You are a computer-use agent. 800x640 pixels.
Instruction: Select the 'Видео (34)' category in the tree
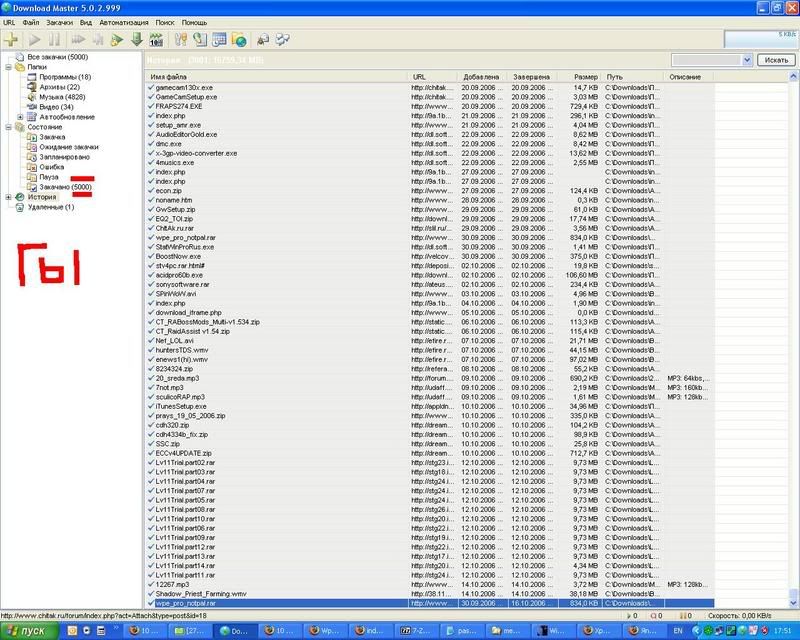pos(56,107)
